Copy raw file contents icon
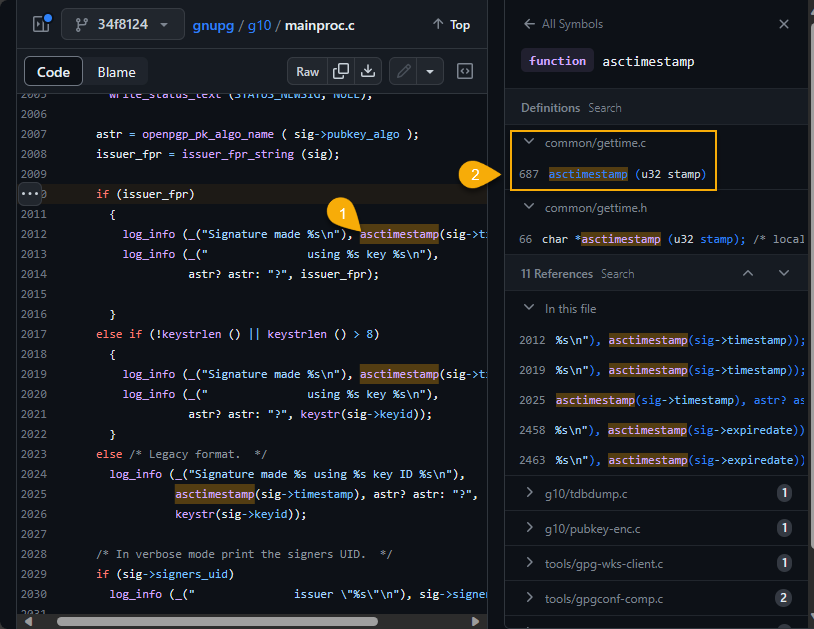 point(341,71)
